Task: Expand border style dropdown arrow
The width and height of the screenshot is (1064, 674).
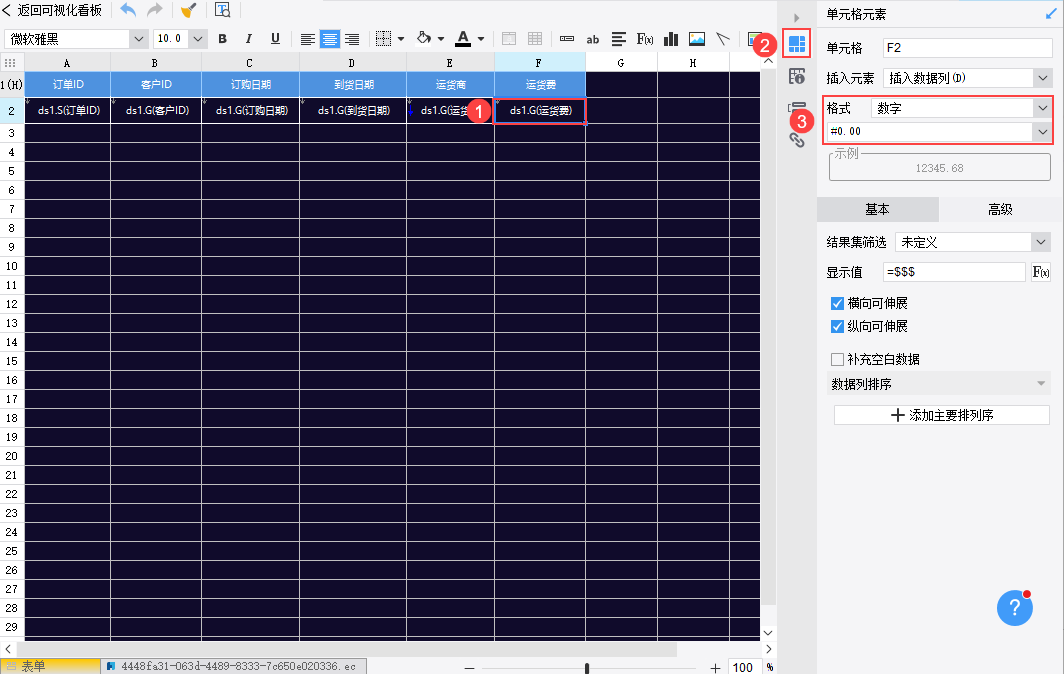Action: pos(401,39)
